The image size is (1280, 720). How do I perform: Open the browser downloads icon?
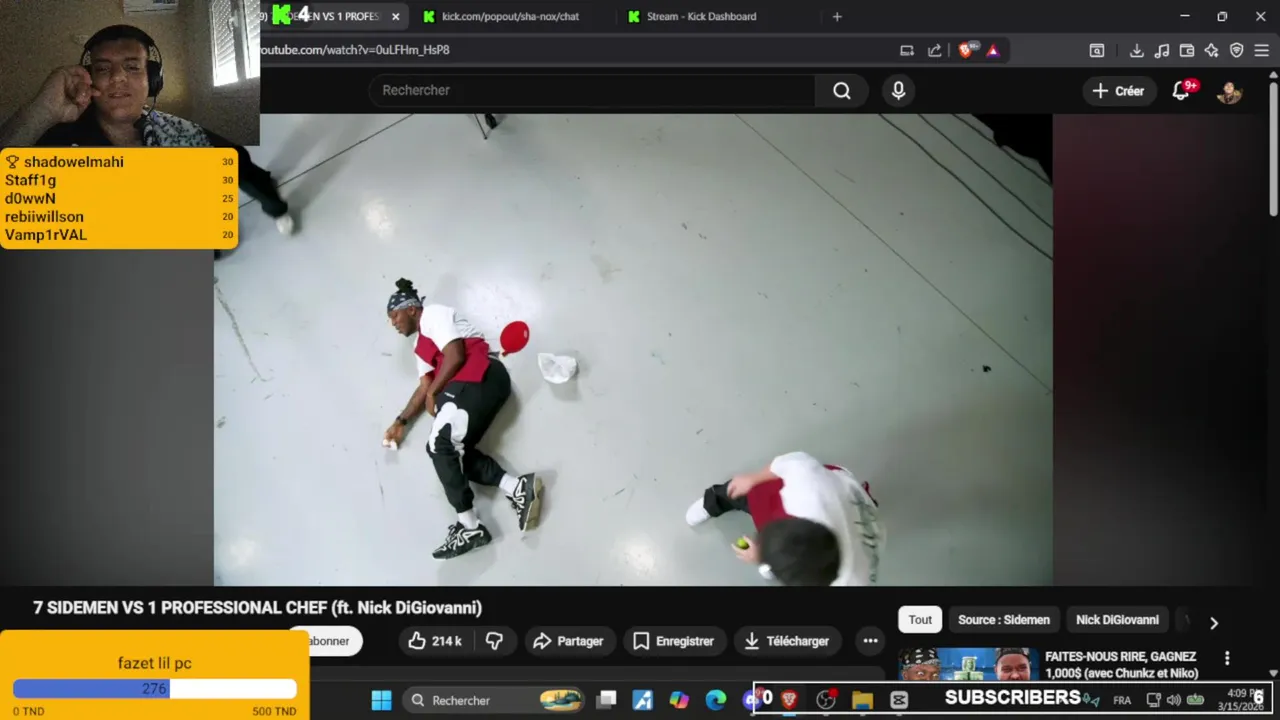point(1137,51)
